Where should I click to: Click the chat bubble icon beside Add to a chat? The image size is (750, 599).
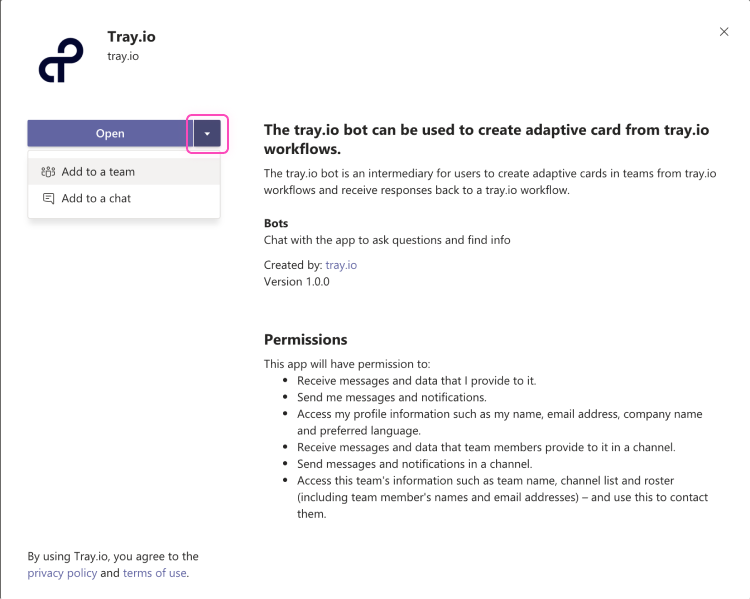48,199
